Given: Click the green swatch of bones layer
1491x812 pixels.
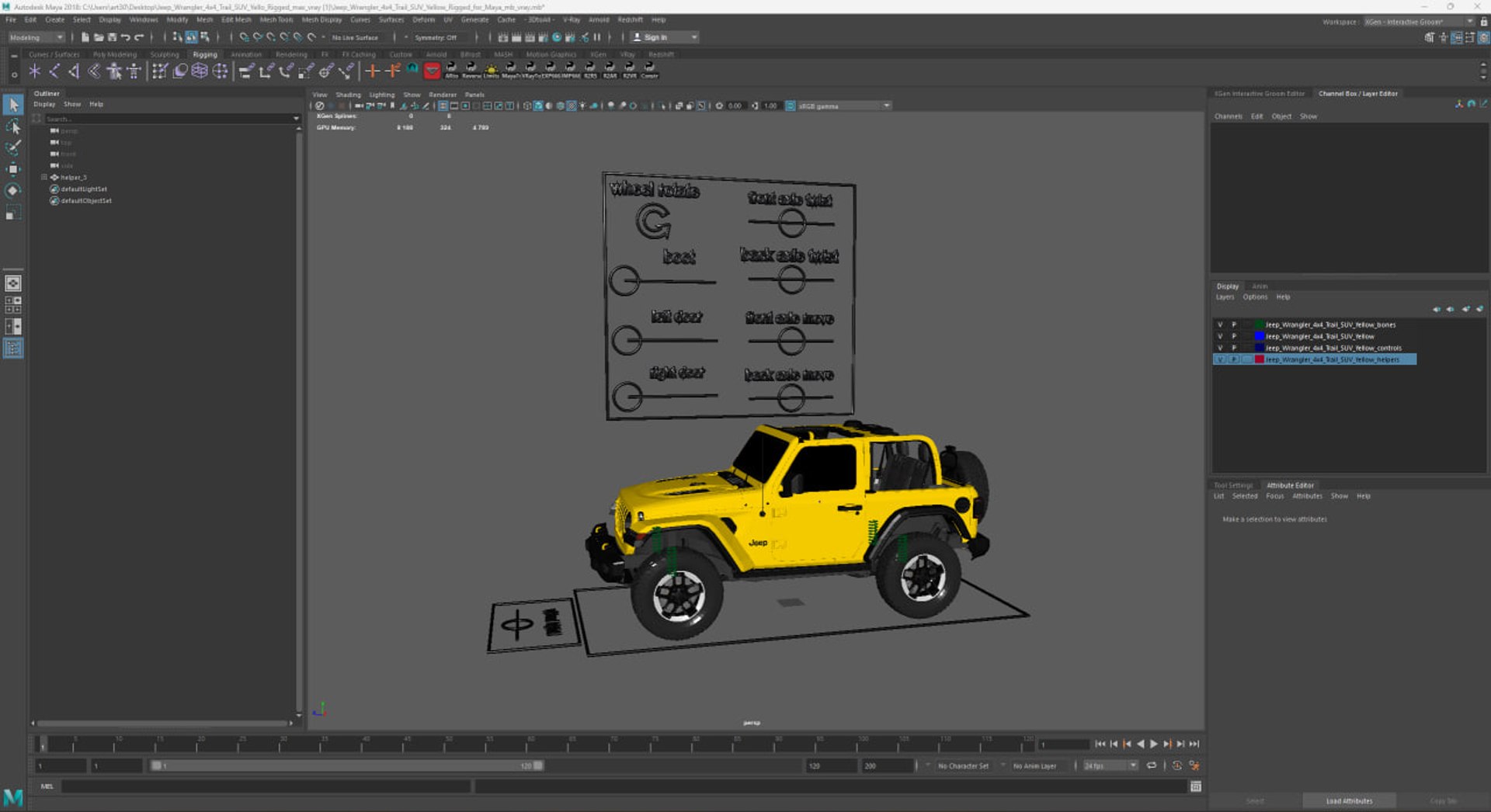Looking at the screenshot, I should click(1260, 324).
